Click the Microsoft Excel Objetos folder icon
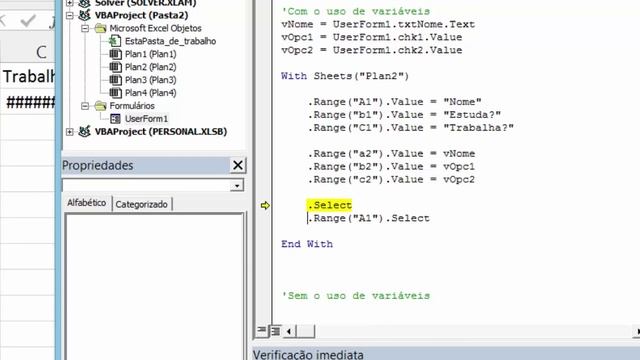This screenshot has width=640, height=360. (x=100, y=28)
